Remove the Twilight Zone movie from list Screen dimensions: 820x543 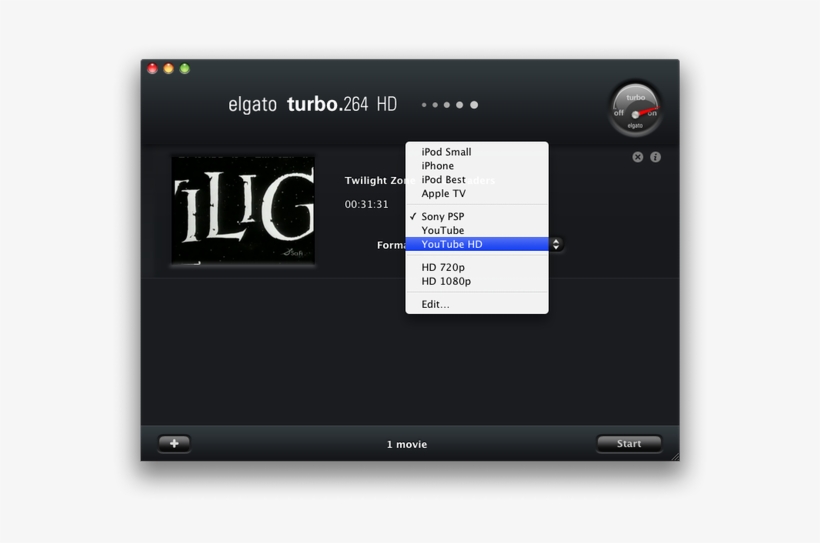[638, 157]
